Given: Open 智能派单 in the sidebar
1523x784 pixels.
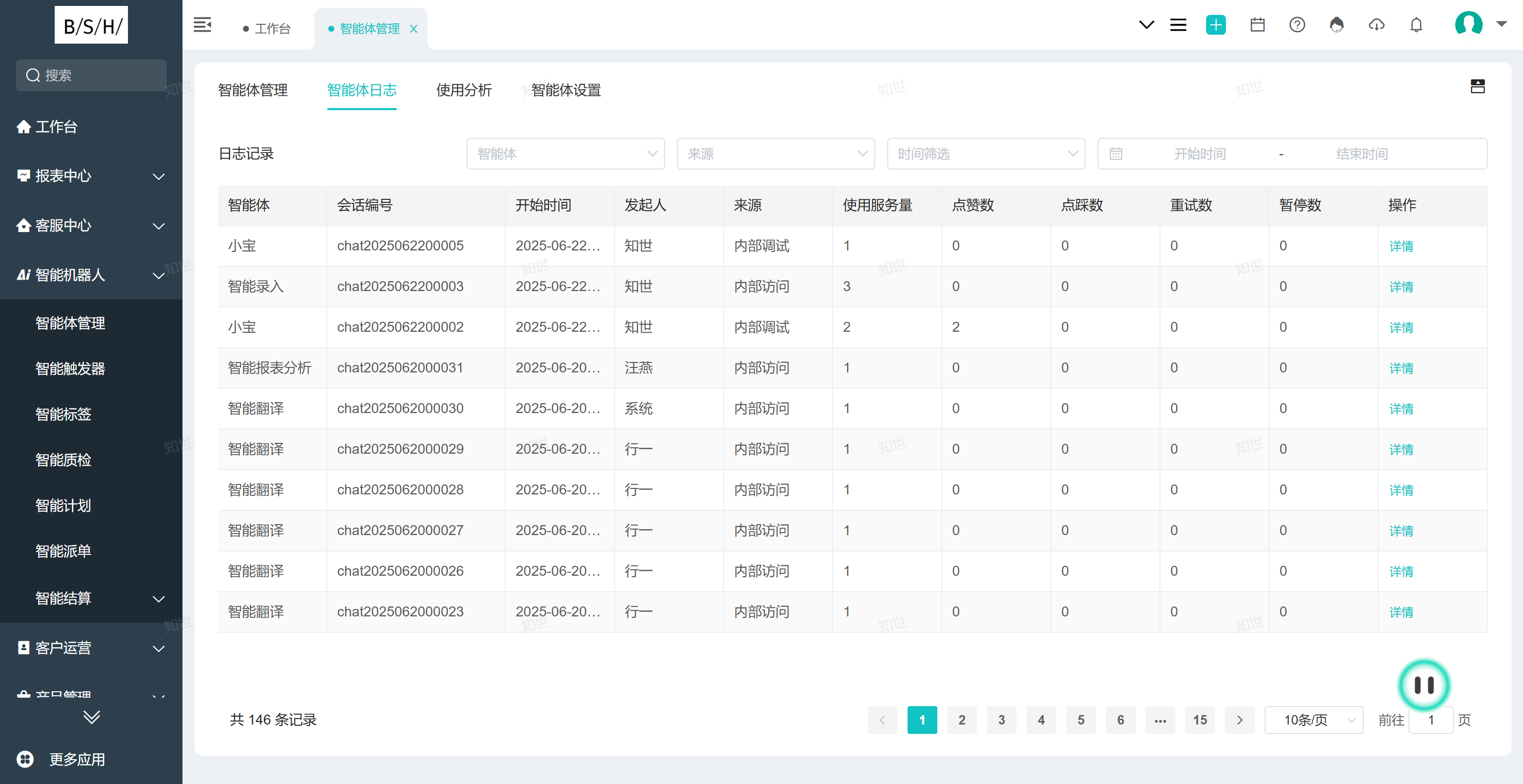Looking at the screenshot, I should click(x=91, y=551).
